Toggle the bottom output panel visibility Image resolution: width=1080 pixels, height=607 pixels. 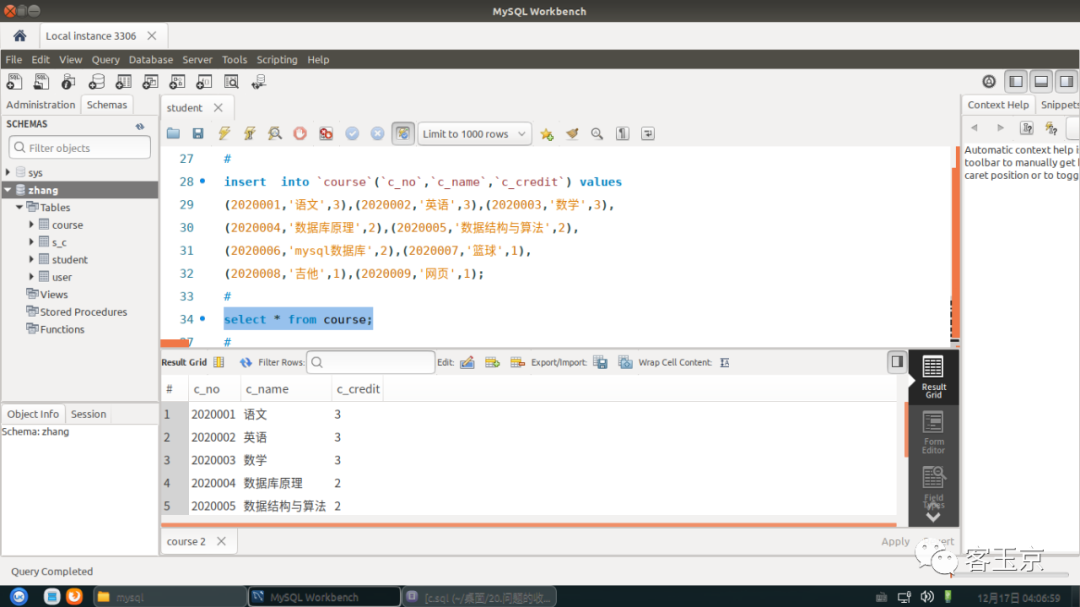pos(1041,81)
